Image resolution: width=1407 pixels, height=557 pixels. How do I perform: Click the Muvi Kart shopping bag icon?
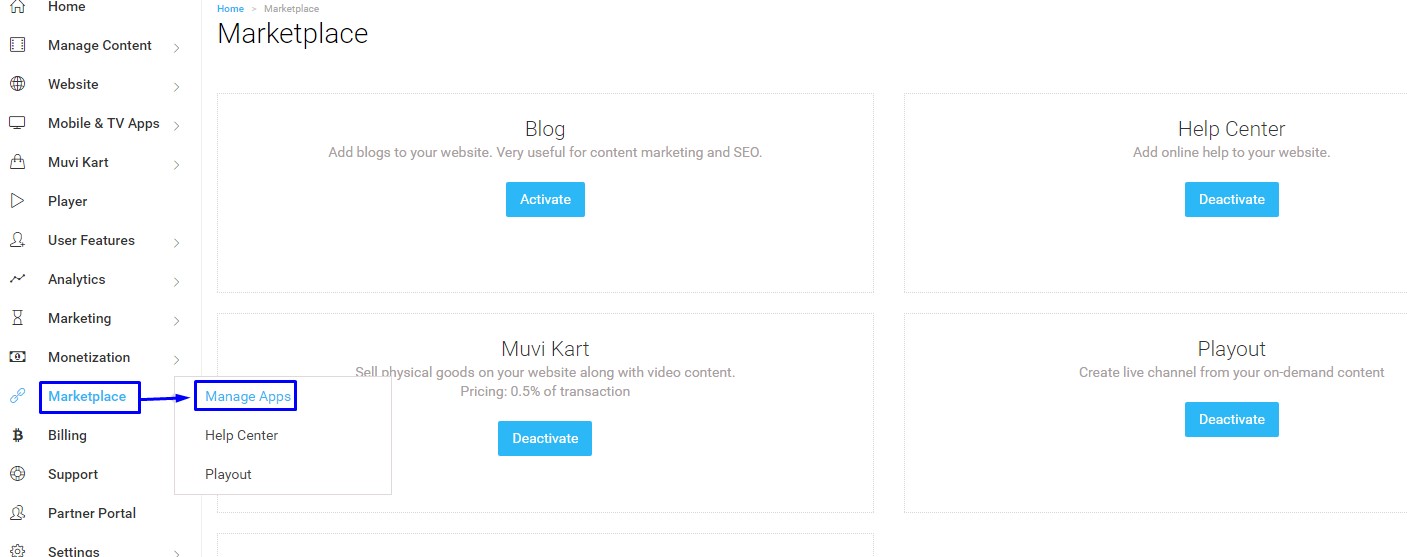pos(17,162)
